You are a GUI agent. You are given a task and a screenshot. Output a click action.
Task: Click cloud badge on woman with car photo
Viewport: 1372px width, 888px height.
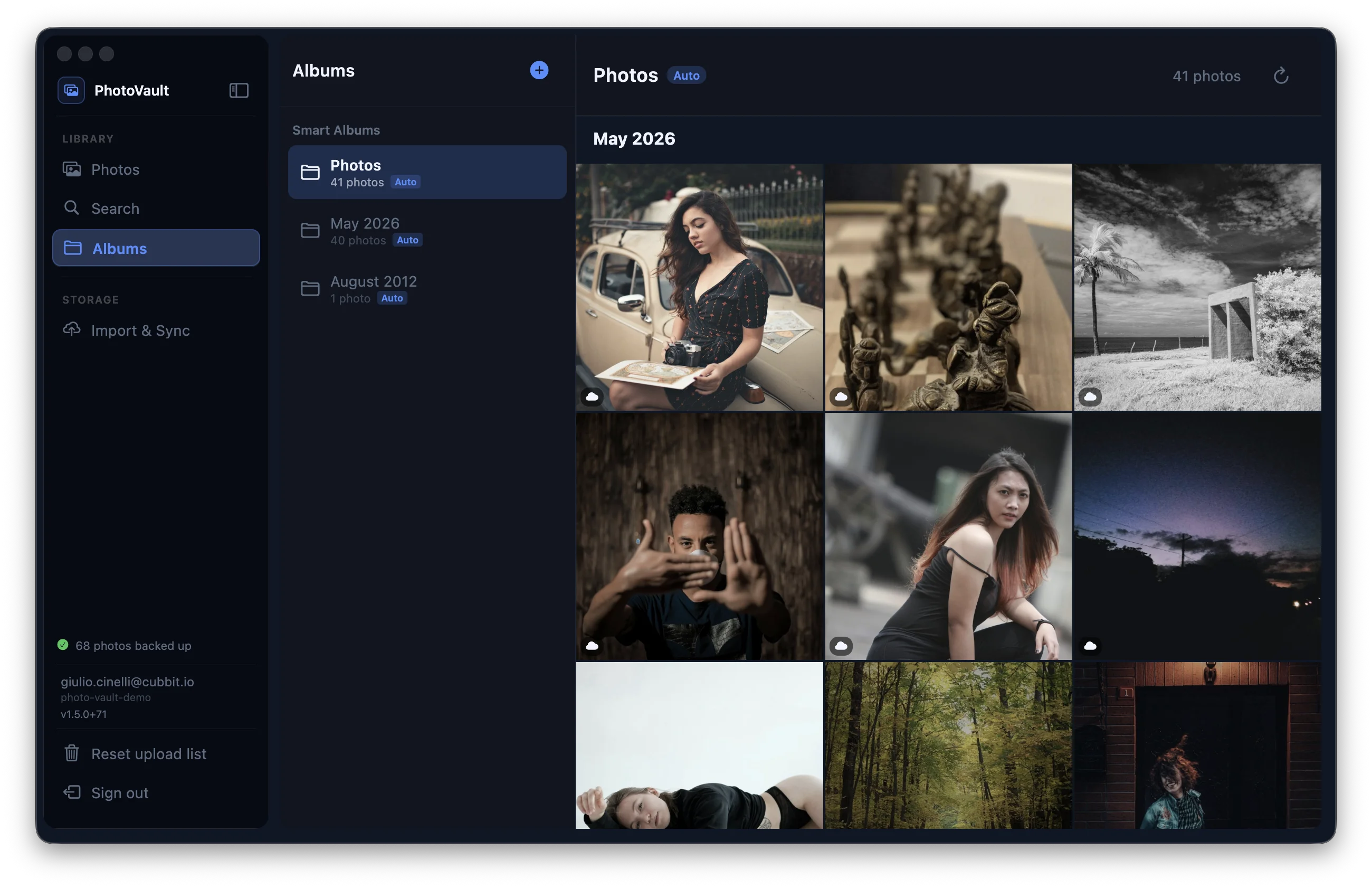click(592, 396)
